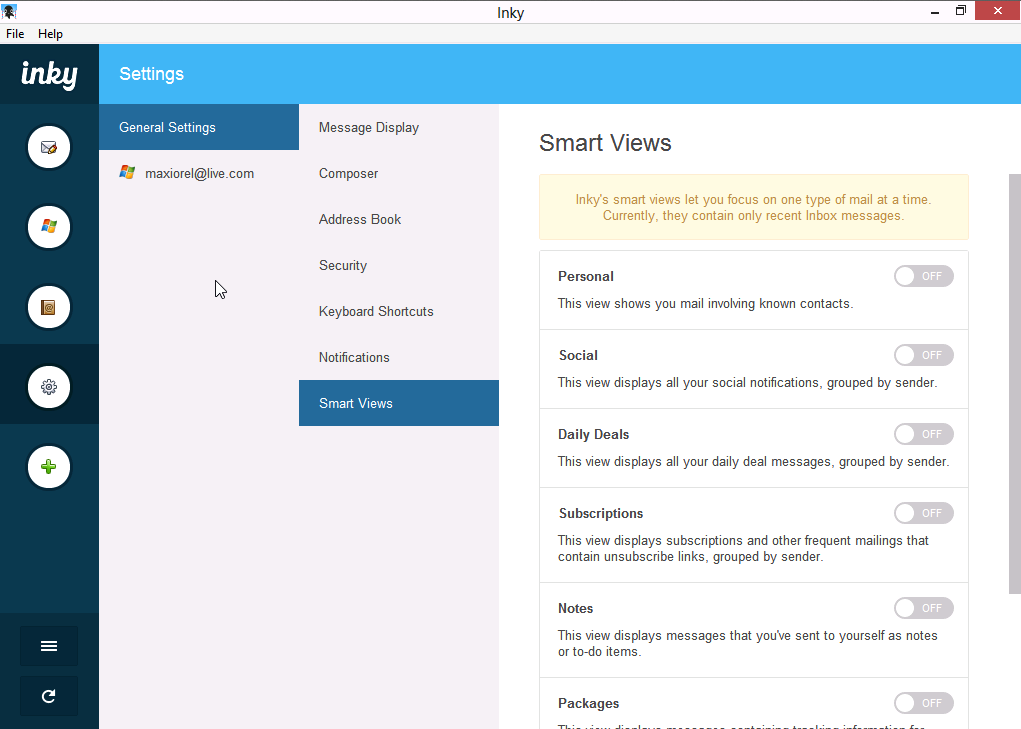Image resolution: width=1021 pixels, height=729 pixels.
Task: Click the Smart Views page heading
Action: 605,143
